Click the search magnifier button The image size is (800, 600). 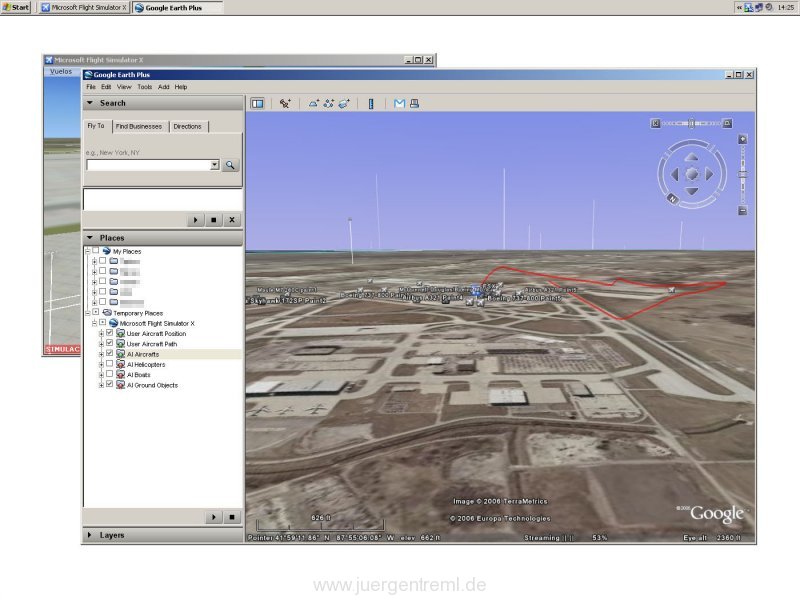231,165
